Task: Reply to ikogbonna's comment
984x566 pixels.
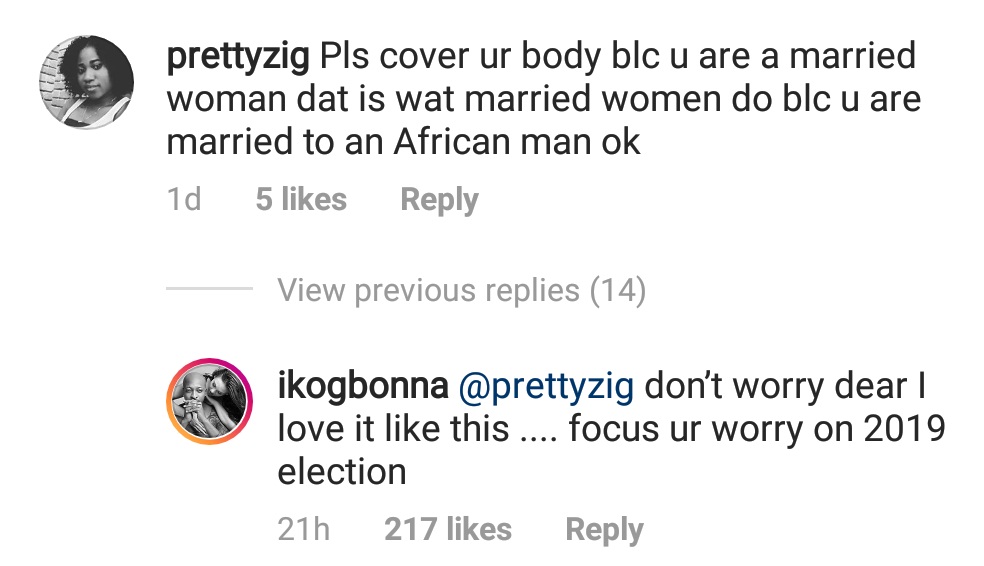Action: click(603, 529)
